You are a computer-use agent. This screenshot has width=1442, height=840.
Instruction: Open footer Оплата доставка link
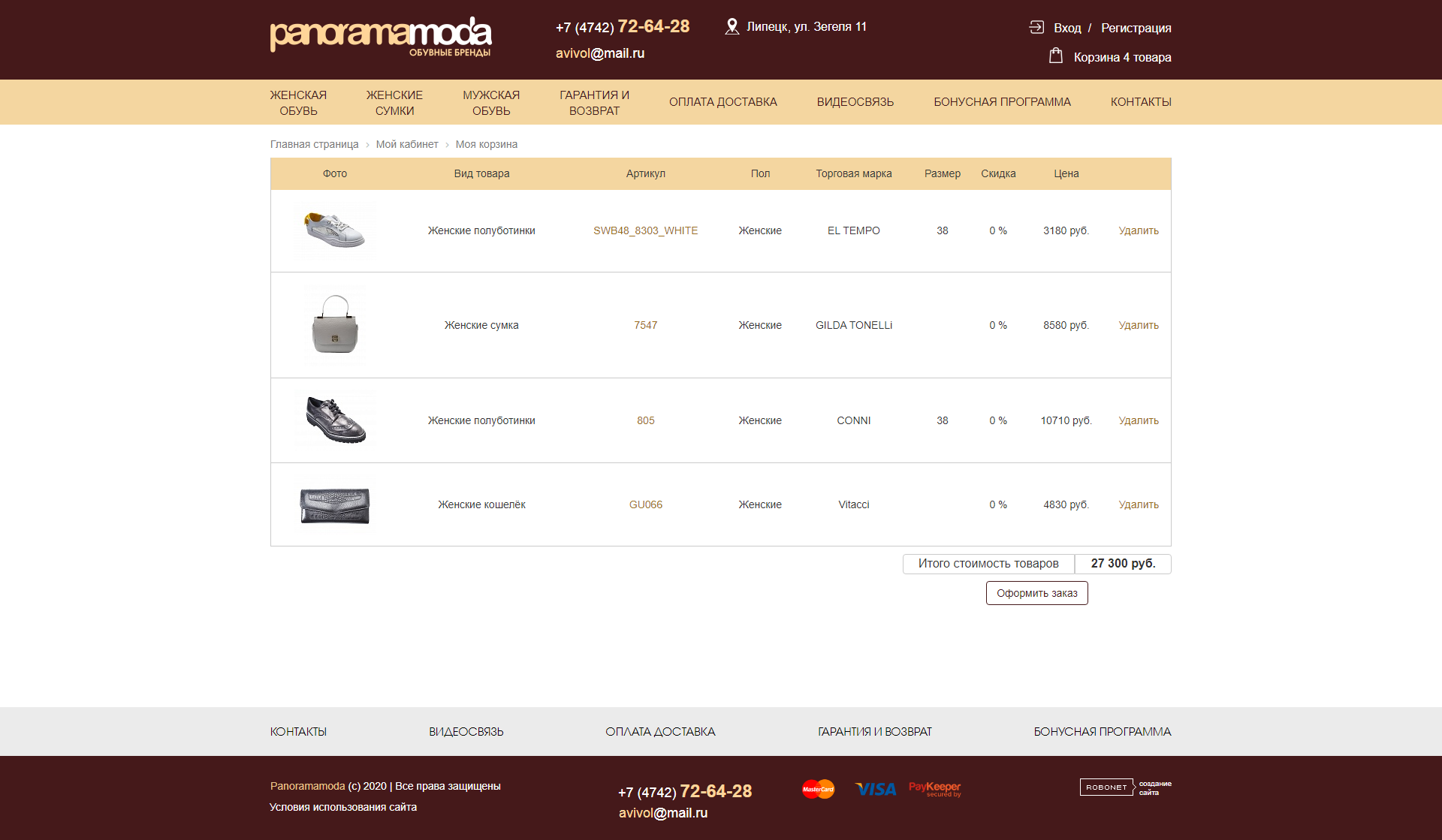(660, 731)
